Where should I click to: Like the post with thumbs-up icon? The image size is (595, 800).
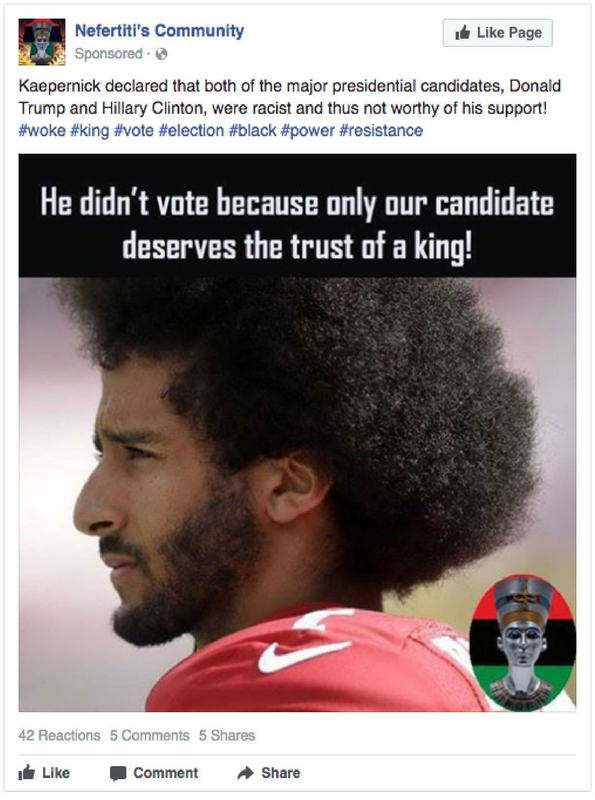click(27, 773)
